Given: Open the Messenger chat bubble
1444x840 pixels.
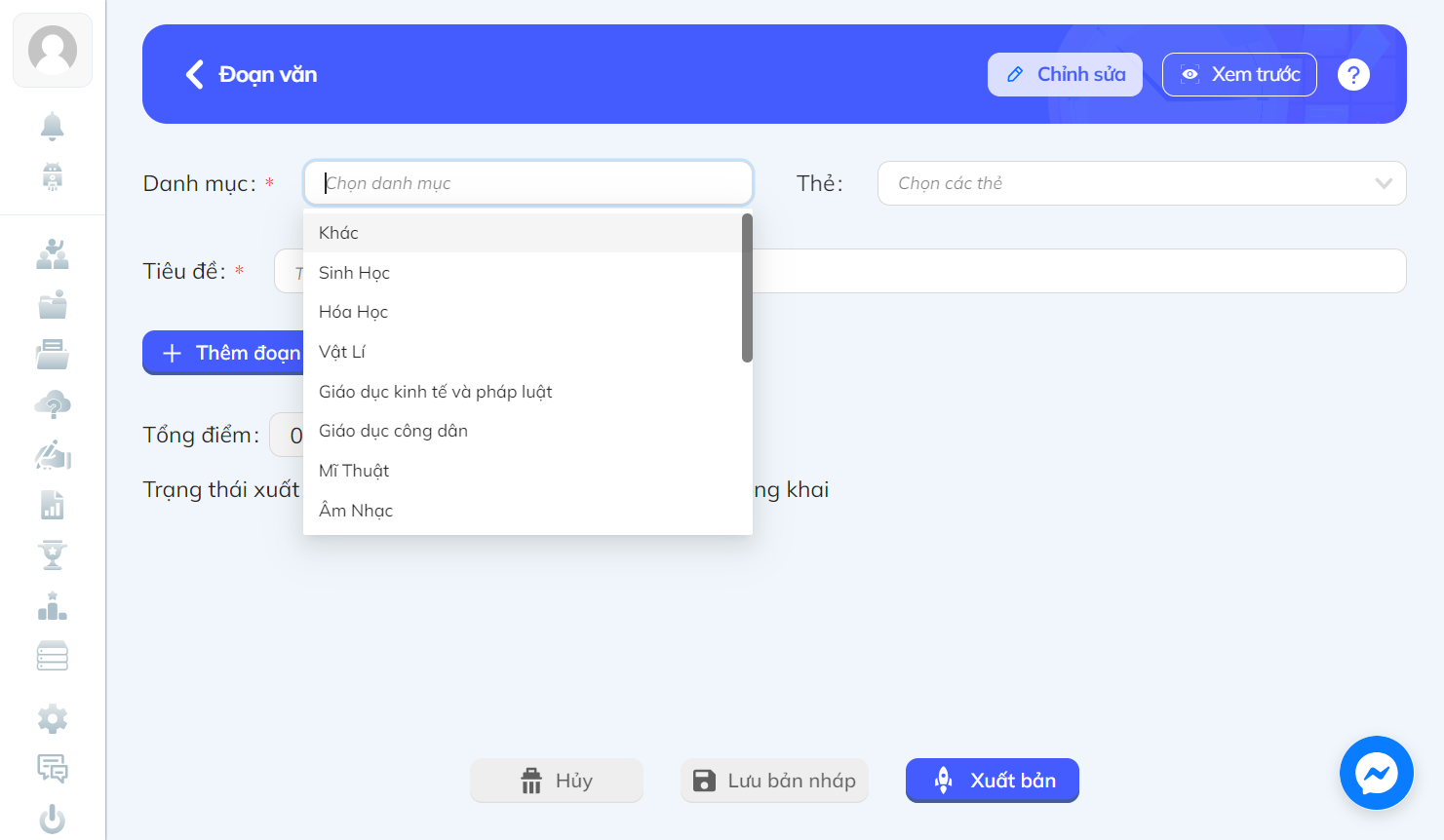Looking at the screenshot, I should [1377, 773].
